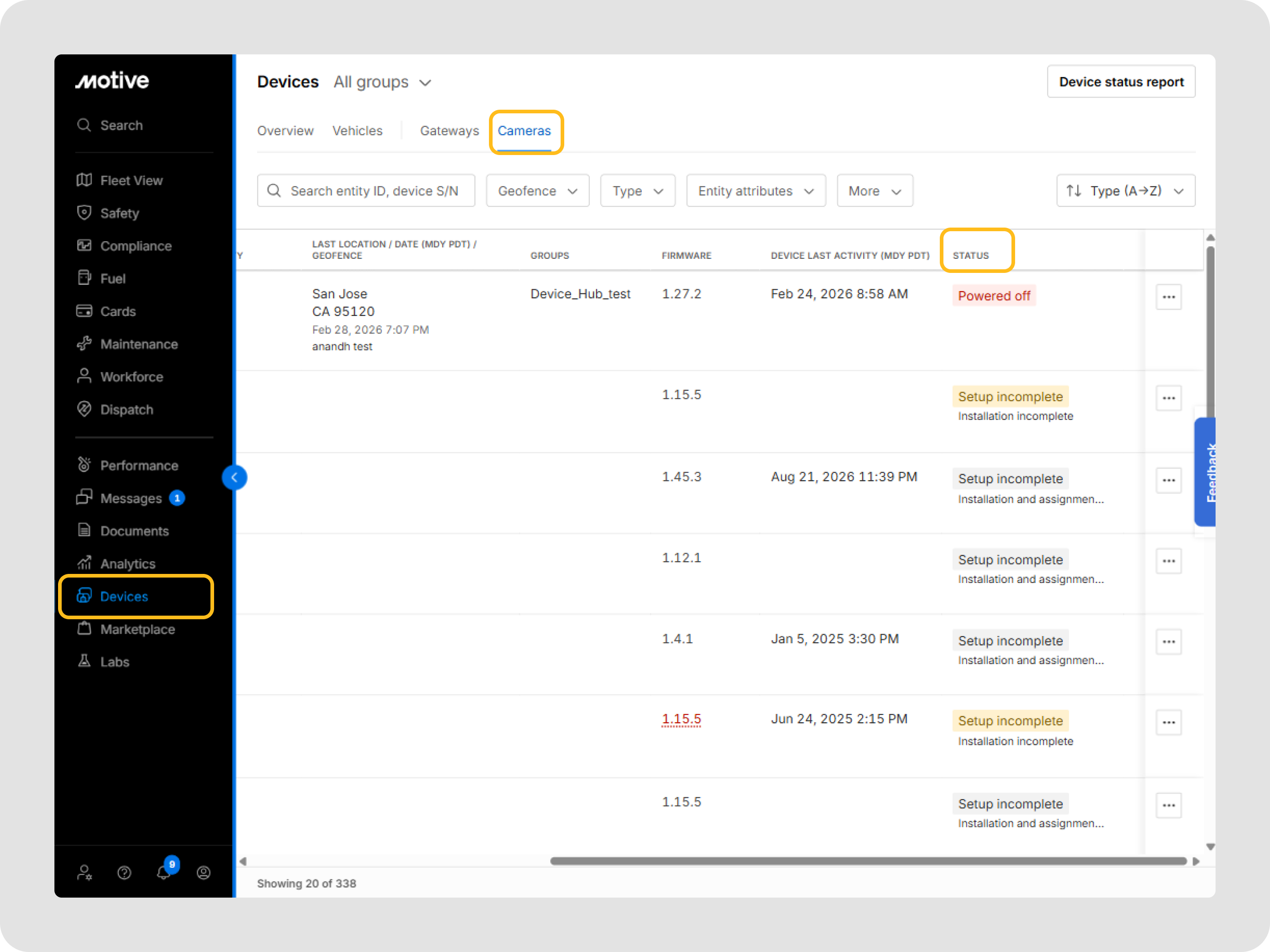Switch to the Gateways tab
The height and width of the screenshot is (952, 1270).
(x=449, y=131)
